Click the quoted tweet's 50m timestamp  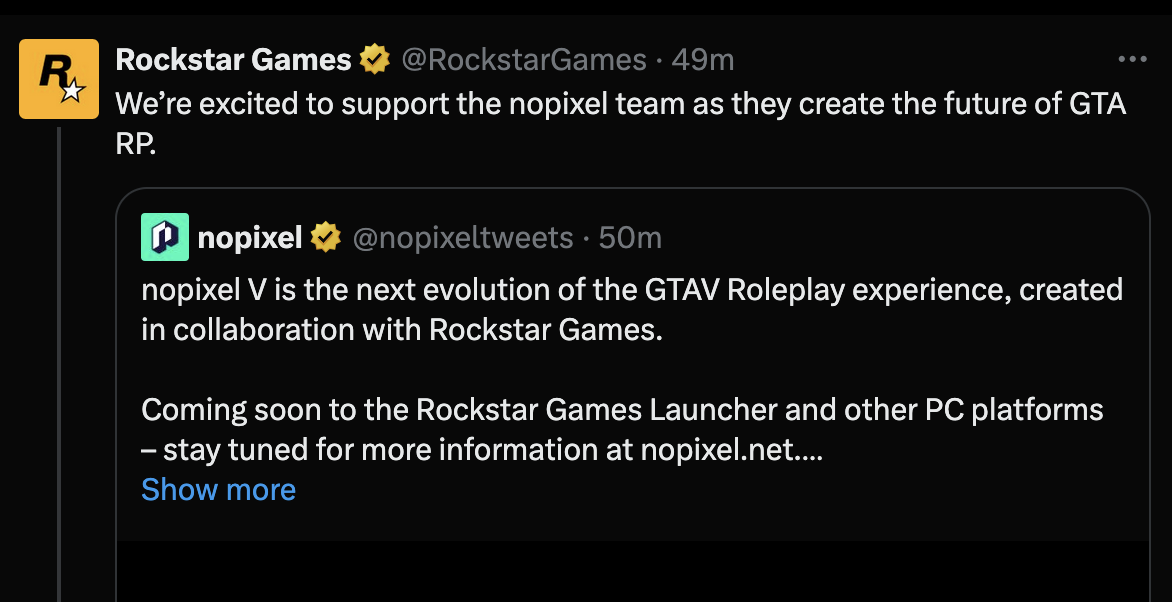point(630,238)
